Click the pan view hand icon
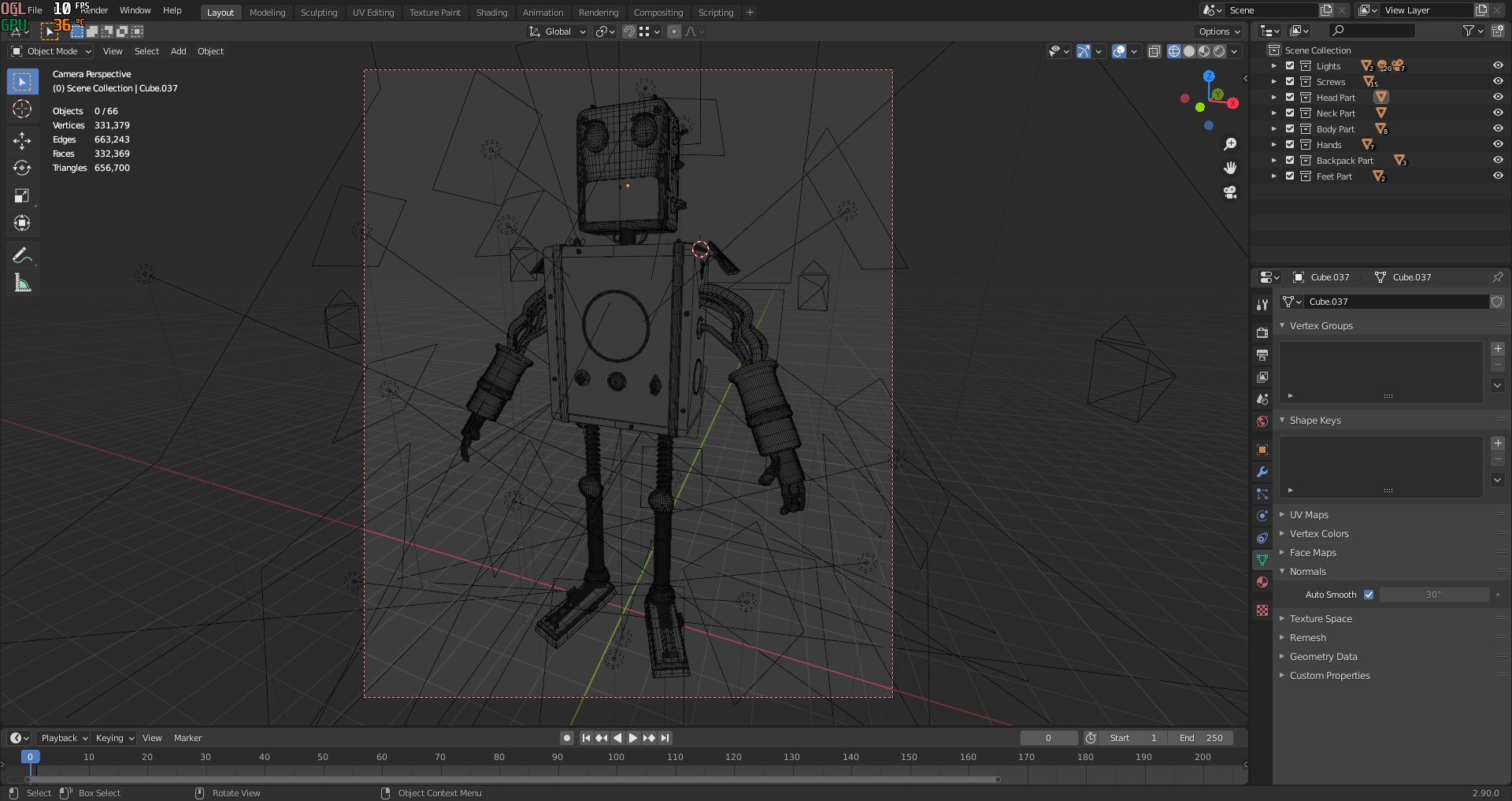1512x801 pixels. pyautogui.click(x=1230, y=168)
